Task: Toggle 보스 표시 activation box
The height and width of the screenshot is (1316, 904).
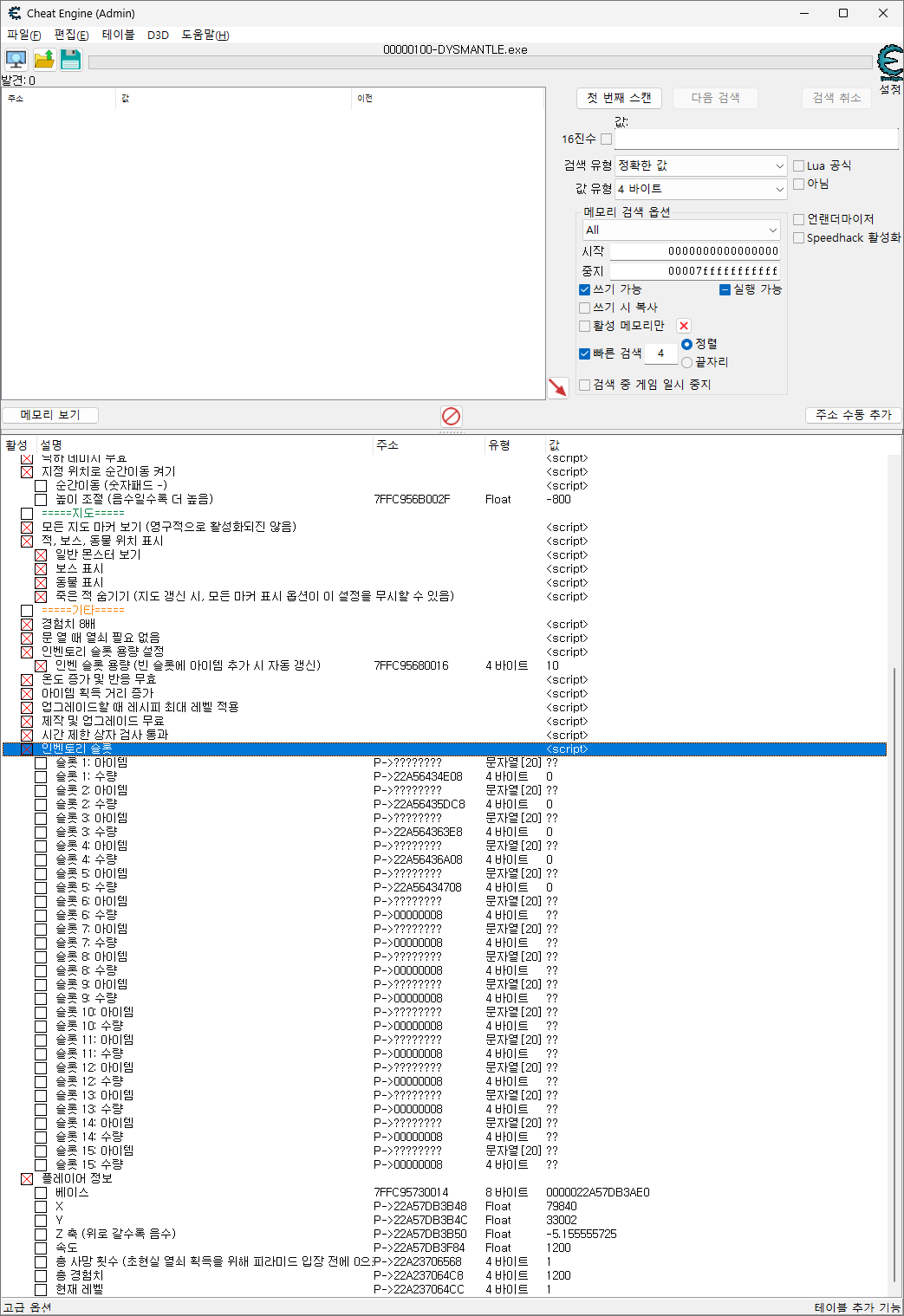Action: point(41,568)
